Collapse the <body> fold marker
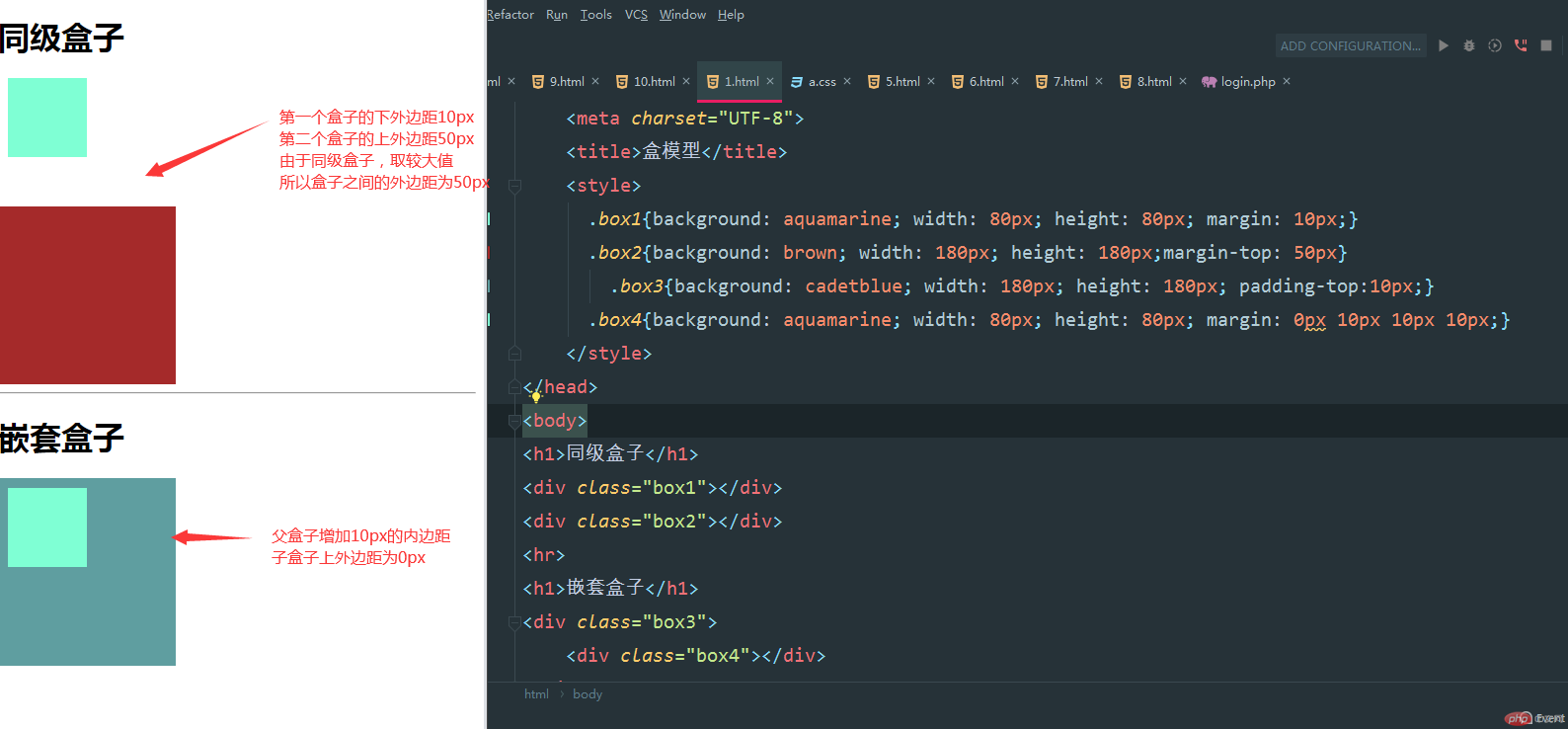 click(514, 422)
